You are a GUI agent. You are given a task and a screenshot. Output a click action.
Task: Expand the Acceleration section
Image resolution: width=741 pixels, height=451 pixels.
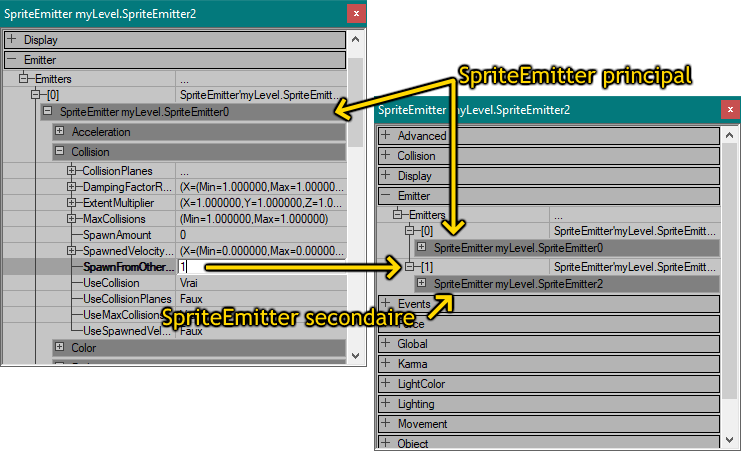(x=60, y=131)
